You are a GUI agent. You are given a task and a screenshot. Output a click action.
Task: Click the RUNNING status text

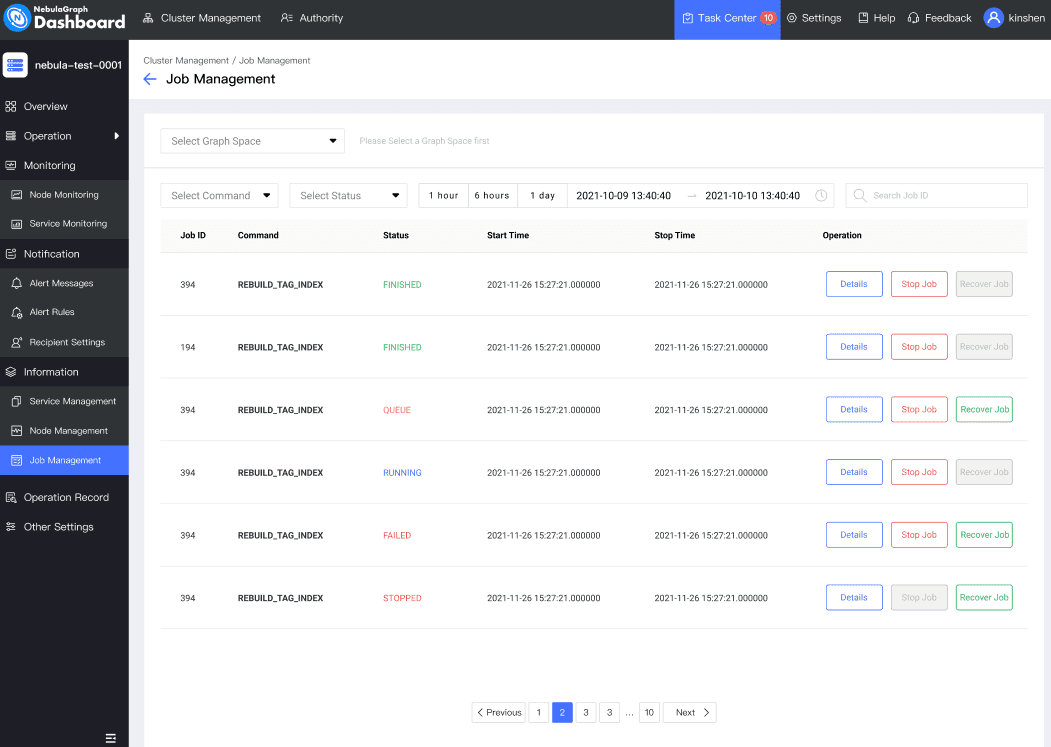click(402, 473)
